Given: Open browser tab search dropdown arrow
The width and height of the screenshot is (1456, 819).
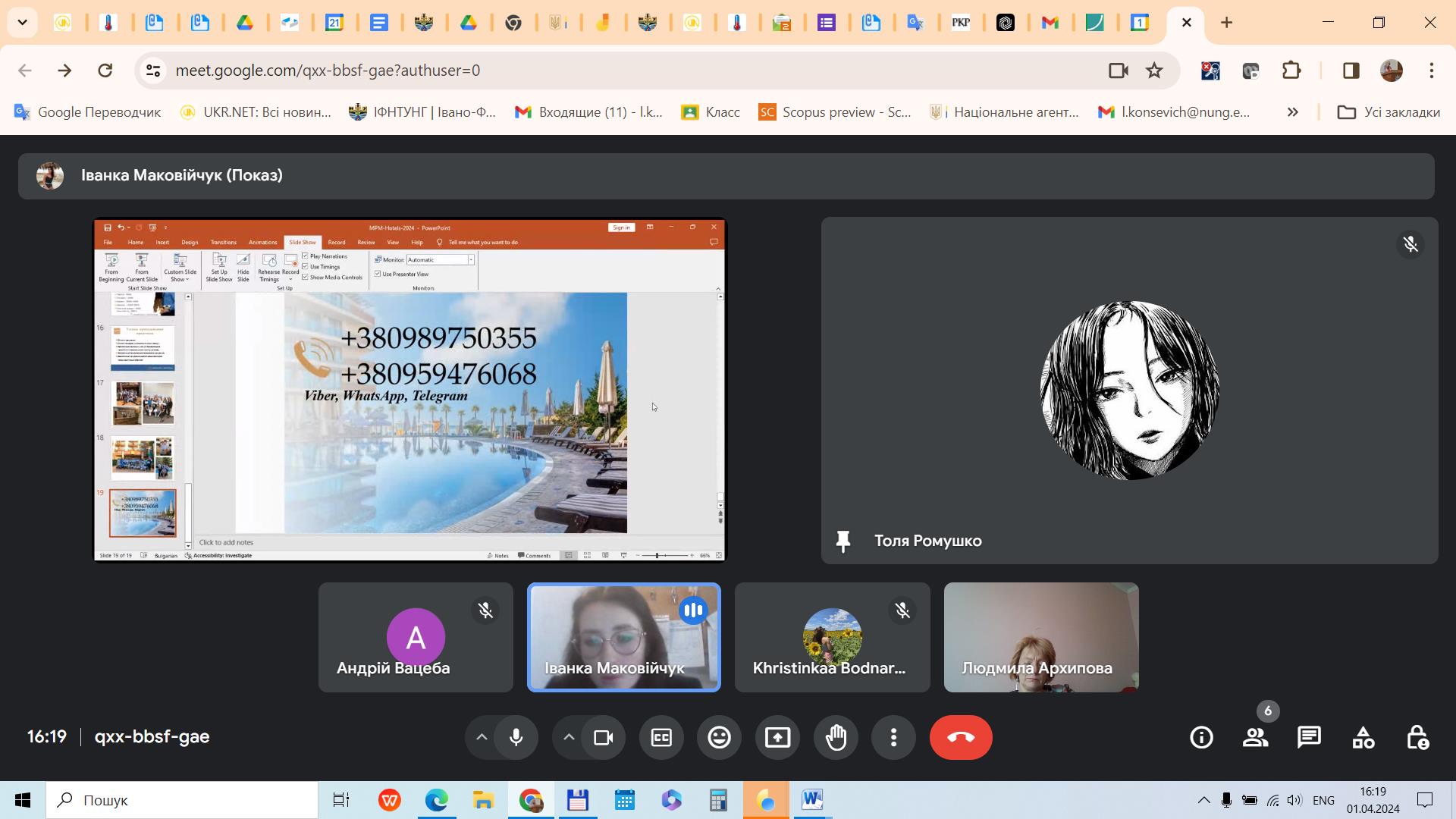Looking at the screenshot, I should click(22, 22).
